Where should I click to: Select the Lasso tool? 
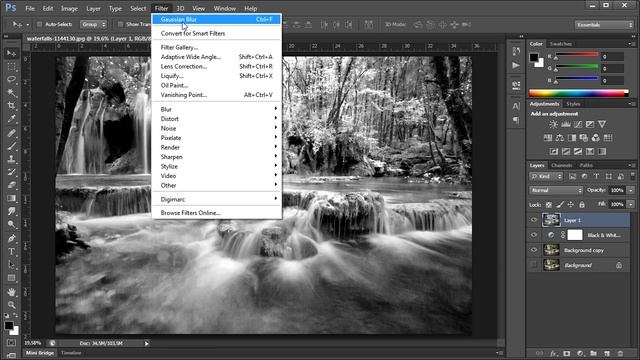pos(11,80)
